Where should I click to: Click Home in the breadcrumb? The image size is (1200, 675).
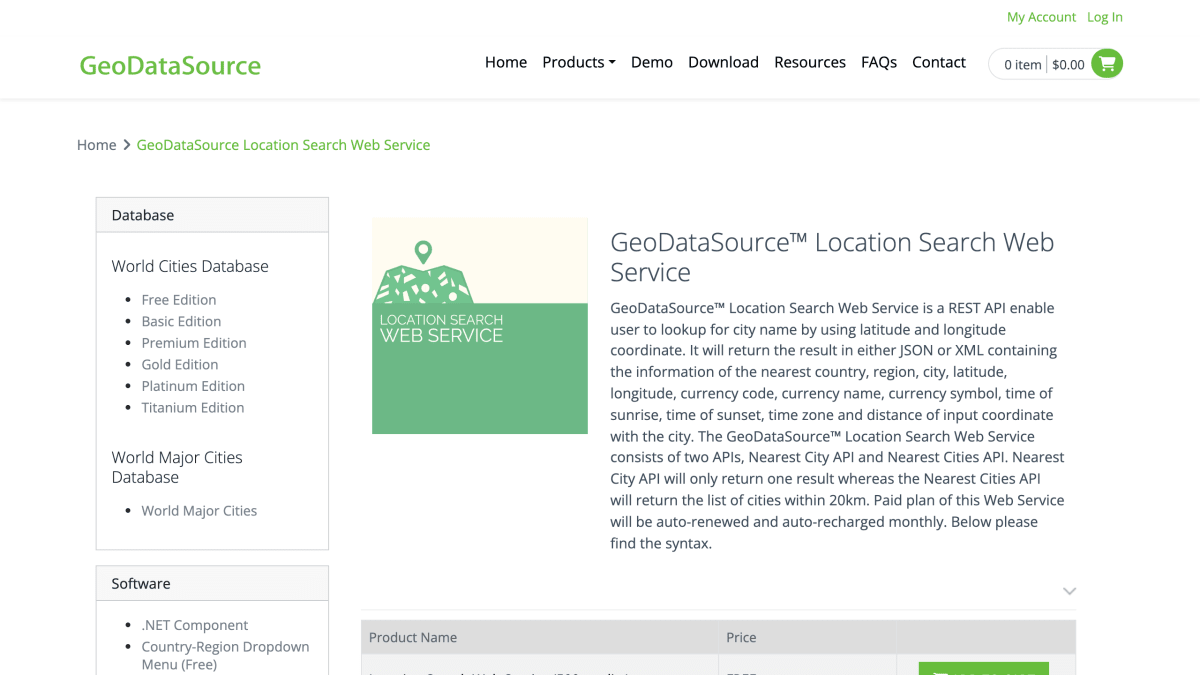click(97, 145)
